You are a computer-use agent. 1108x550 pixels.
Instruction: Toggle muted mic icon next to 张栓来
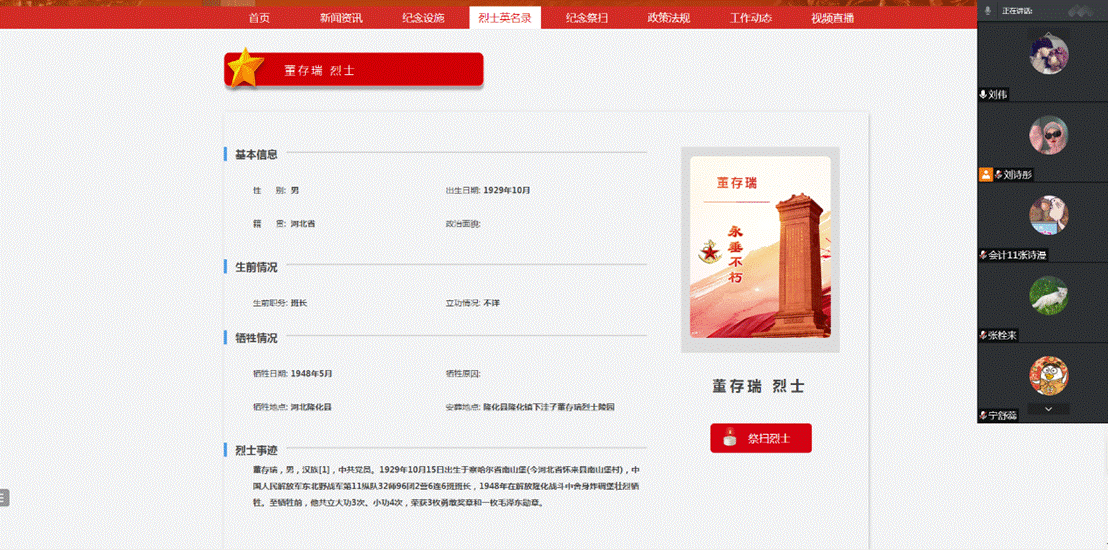984,335
